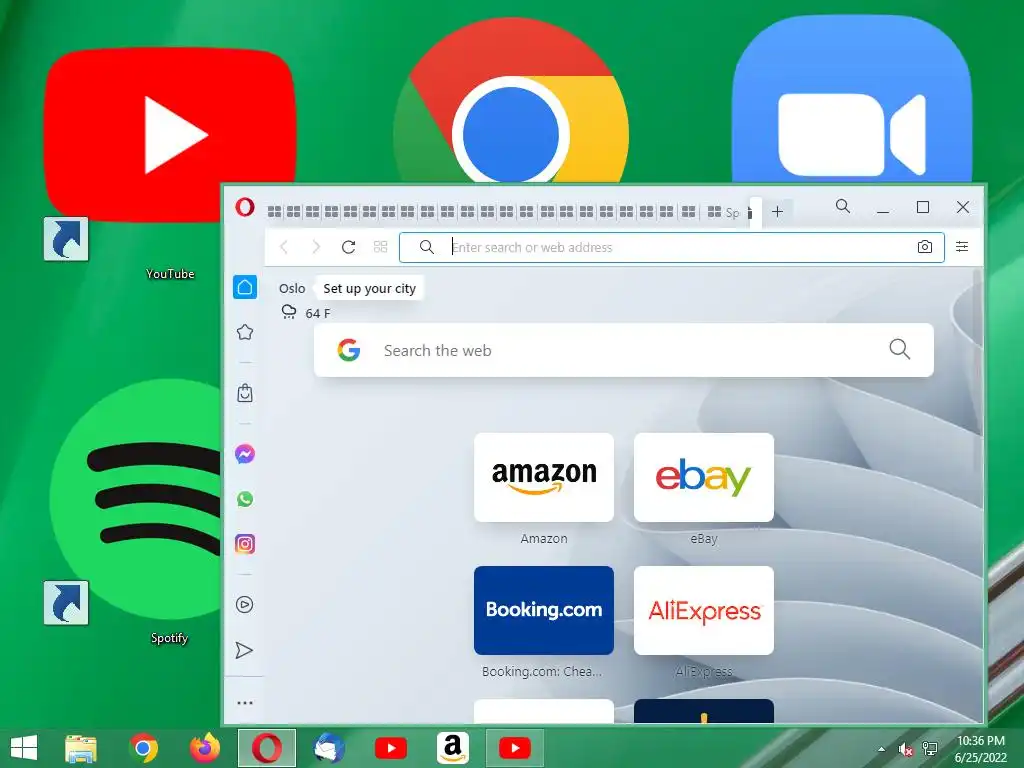Launch WhatsApp from Opera sidebar
The image size is (1024, 768).
[245, 499]
